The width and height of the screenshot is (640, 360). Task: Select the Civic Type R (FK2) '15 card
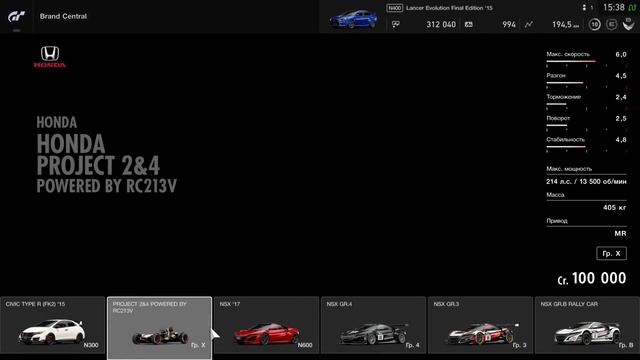(52, 325)
